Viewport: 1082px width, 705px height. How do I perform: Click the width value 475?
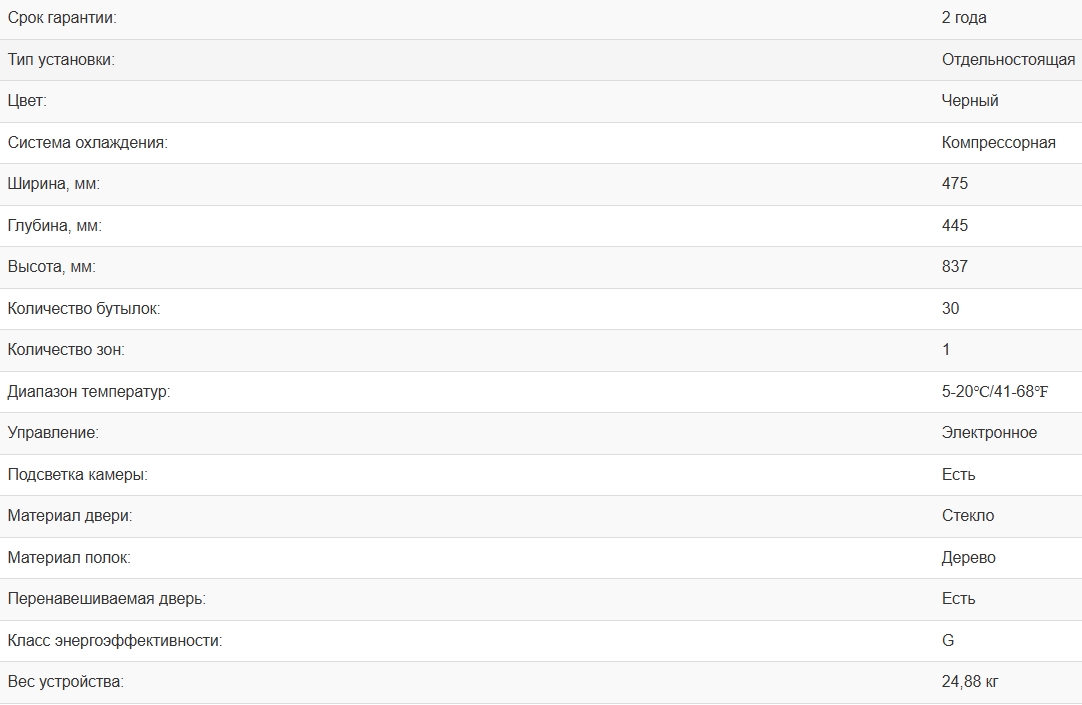[x=954, y=184]
